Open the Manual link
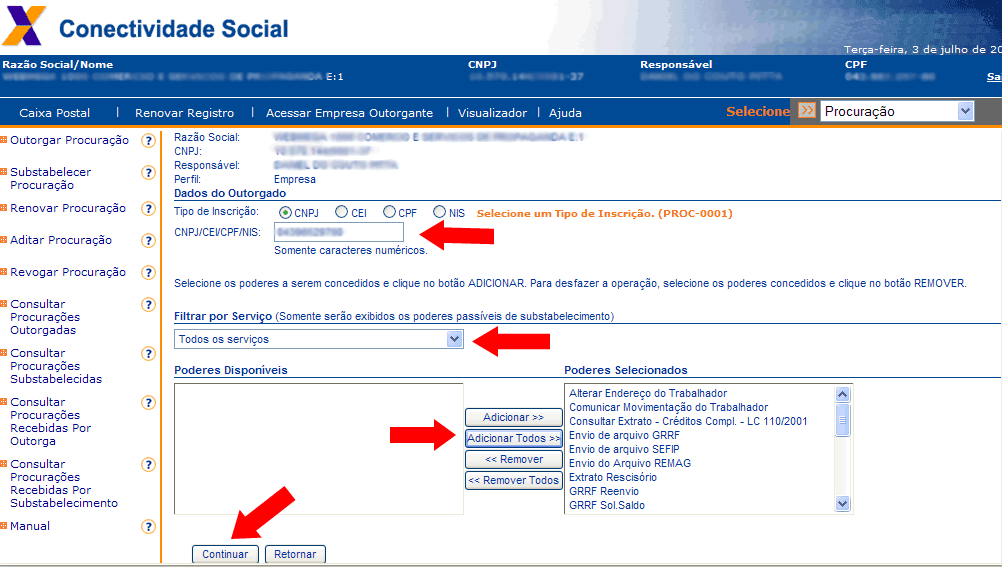 [30, 525]
